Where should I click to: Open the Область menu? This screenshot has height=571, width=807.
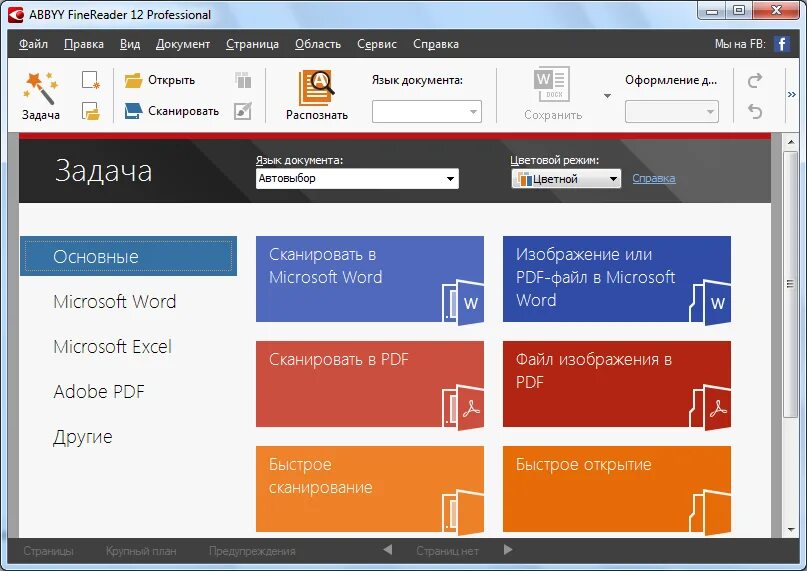pyautogui.click(x=318, y=44)
